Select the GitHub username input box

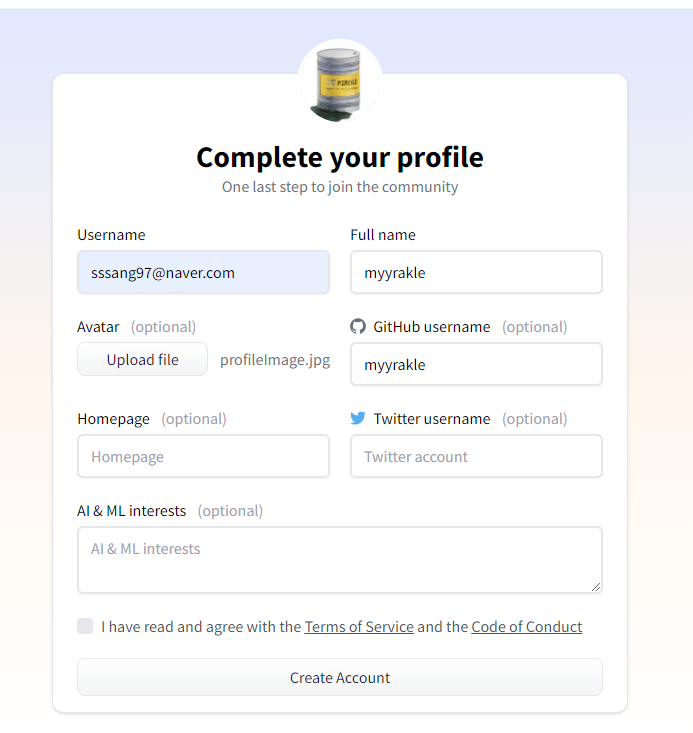coord(476,364)
